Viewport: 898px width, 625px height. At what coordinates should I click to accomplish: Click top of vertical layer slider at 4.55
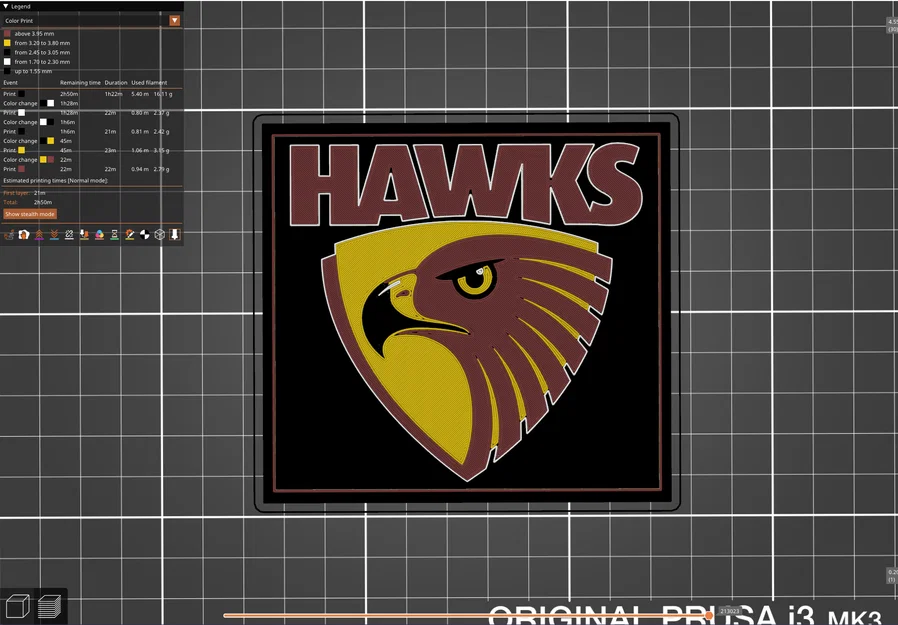pos(892,25)
